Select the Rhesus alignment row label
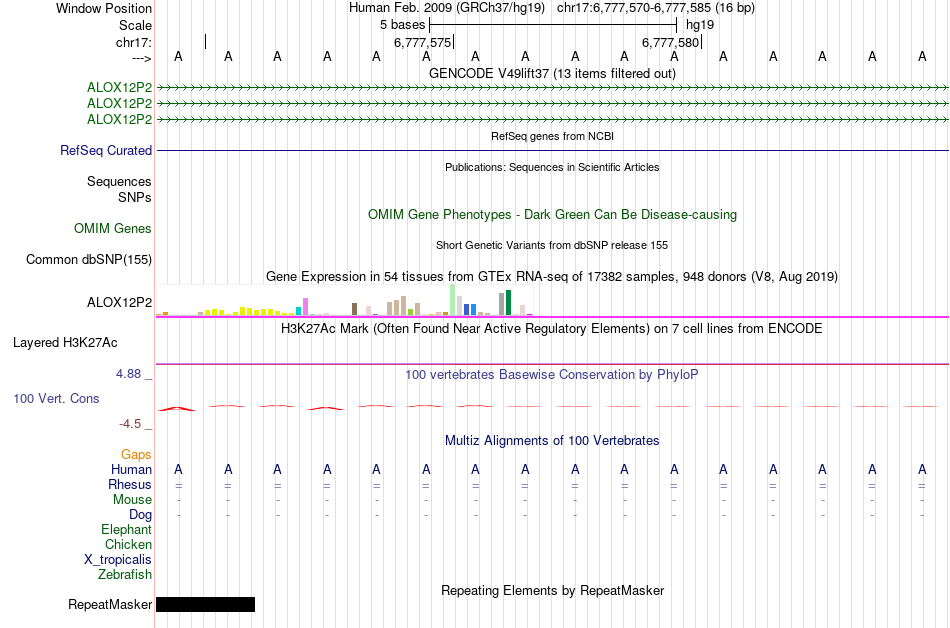Viewport: 950px width, 628px height. (130, 484)
